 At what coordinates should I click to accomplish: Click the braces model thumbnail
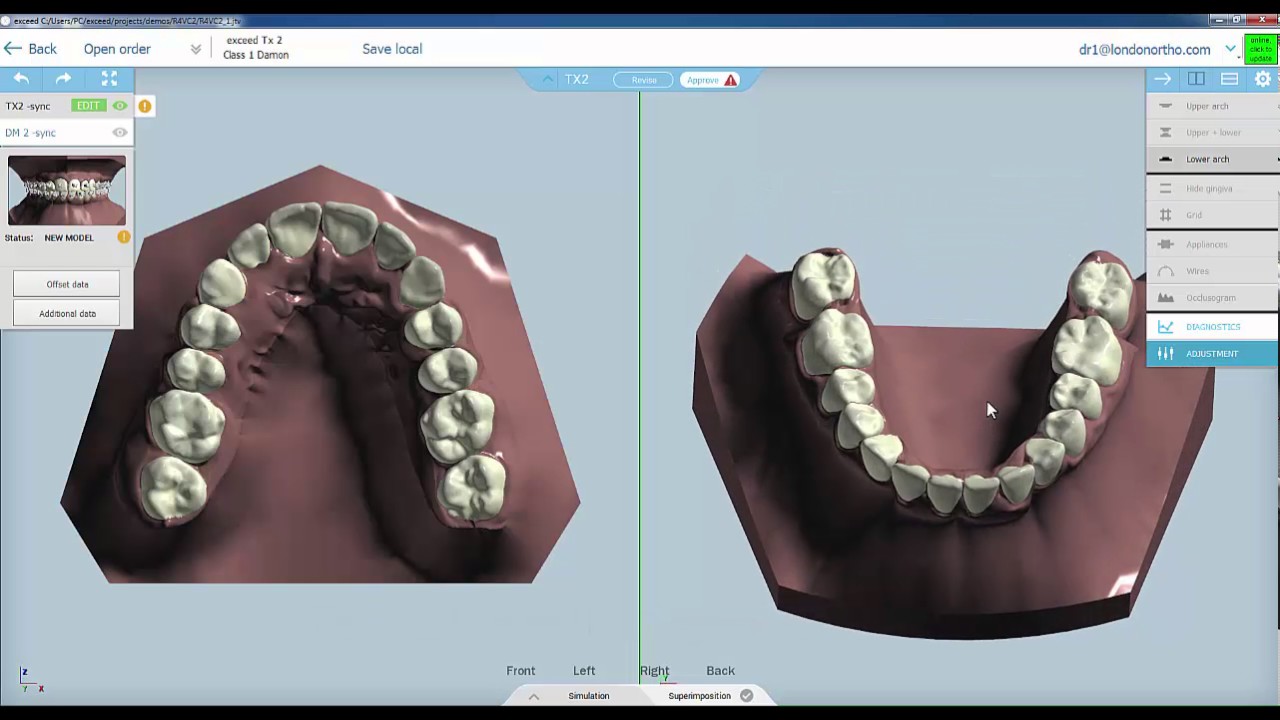pos(67,190)
